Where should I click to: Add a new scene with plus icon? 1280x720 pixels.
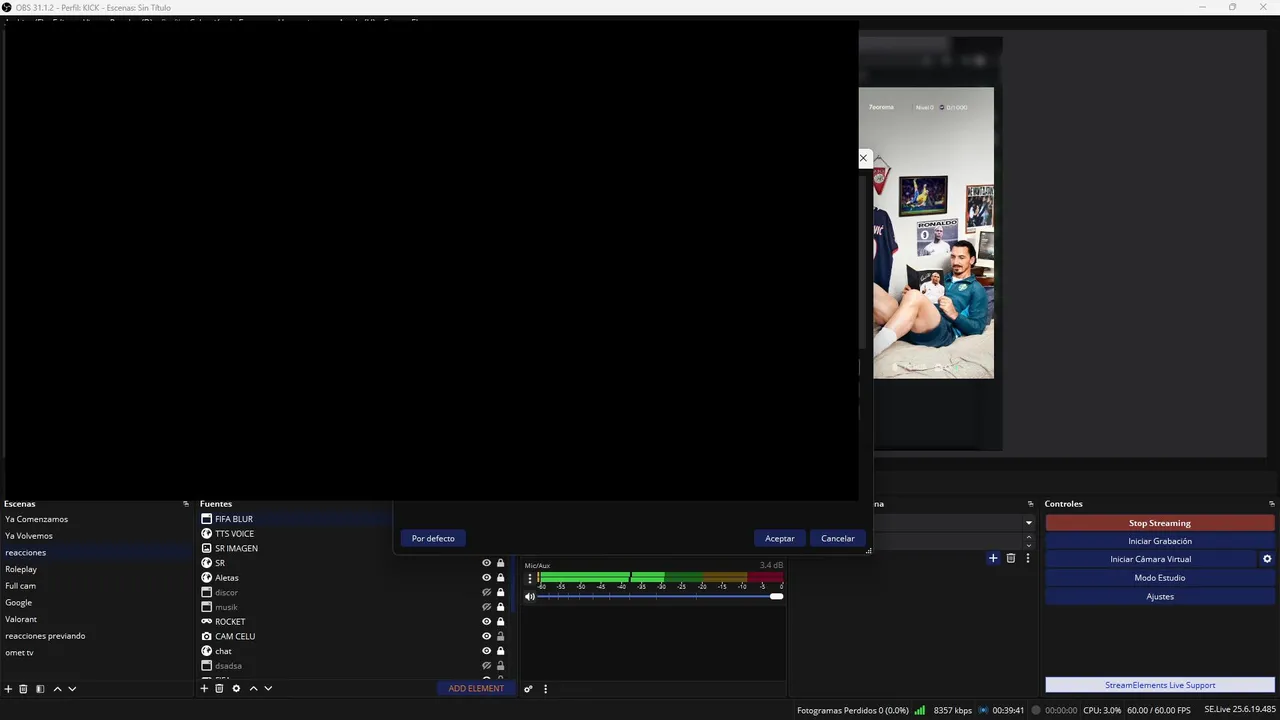pyautogui.click(x=8, y=689)
